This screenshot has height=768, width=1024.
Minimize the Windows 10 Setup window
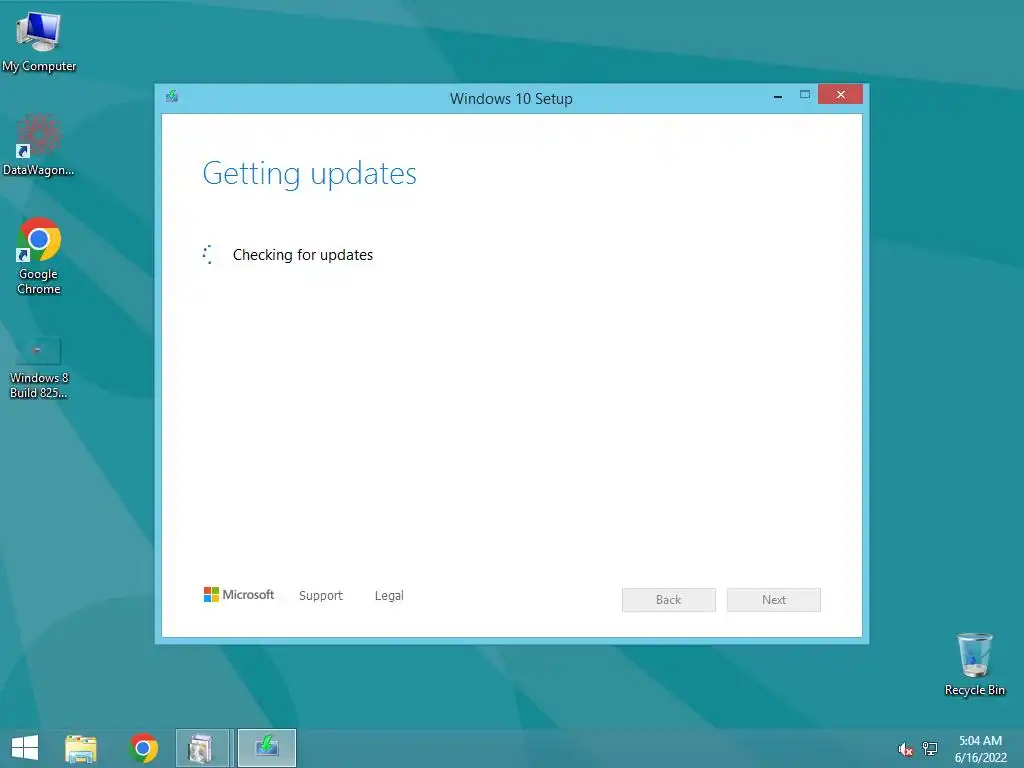(x=778, y=96)
